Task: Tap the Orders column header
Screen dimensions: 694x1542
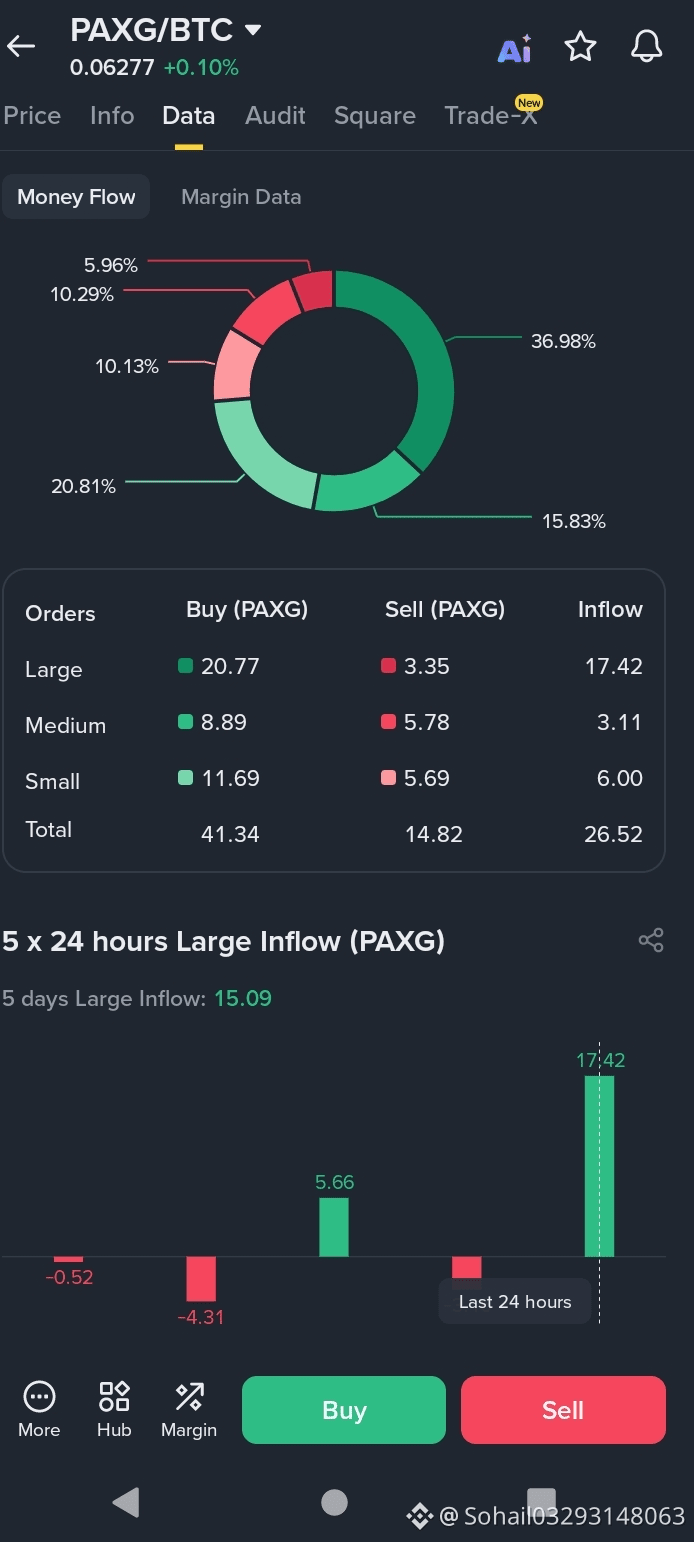Action: click(x=60, y=613)
